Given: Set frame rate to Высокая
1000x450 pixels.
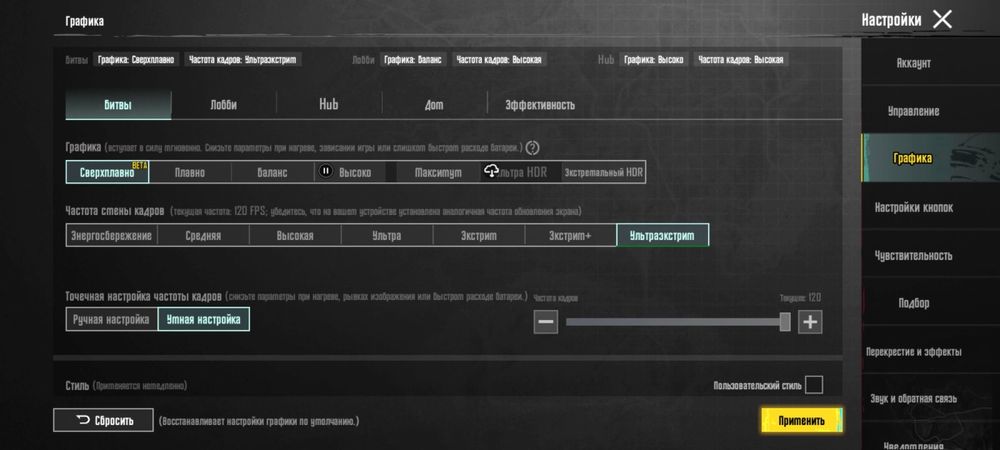Looking at the screenshot, I should pyautogui.click(x=295, y=235).
